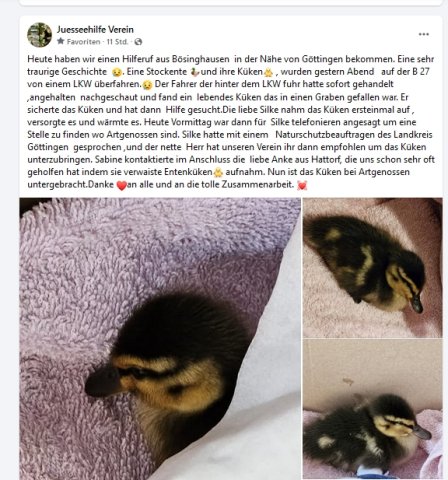The image size is (448, 480).
Task: Click crying emoji after 'überfahren.'
Action: (x=148, y=85)
